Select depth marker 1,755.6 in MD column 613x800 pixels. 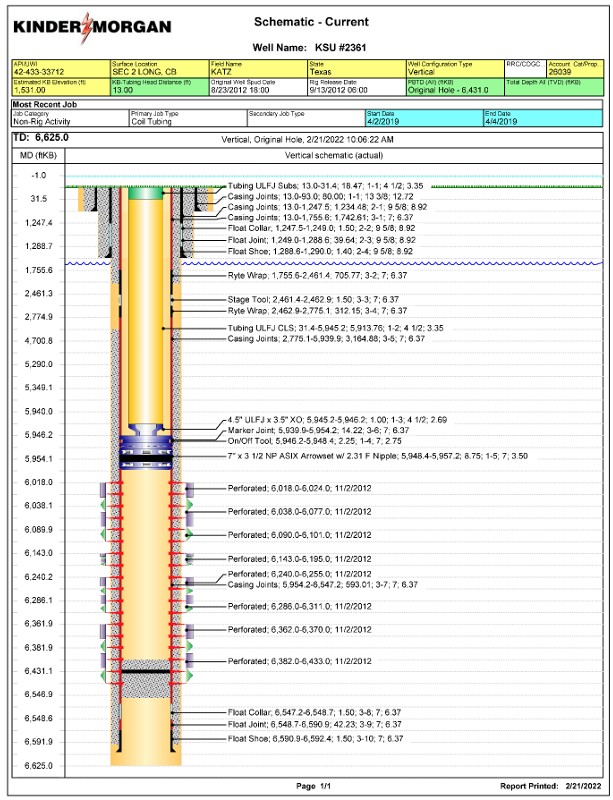pos(39,270)
